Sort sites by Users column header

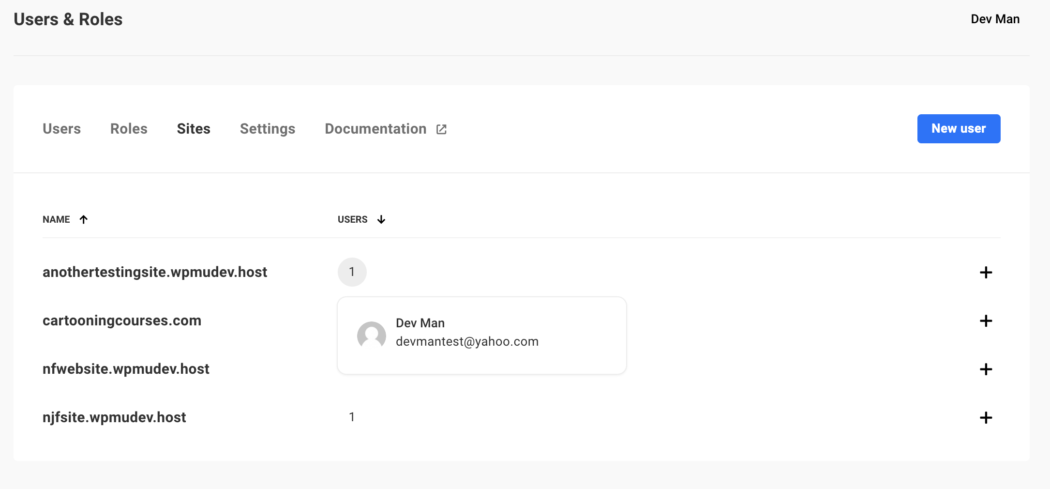click(x=352, y=219)
